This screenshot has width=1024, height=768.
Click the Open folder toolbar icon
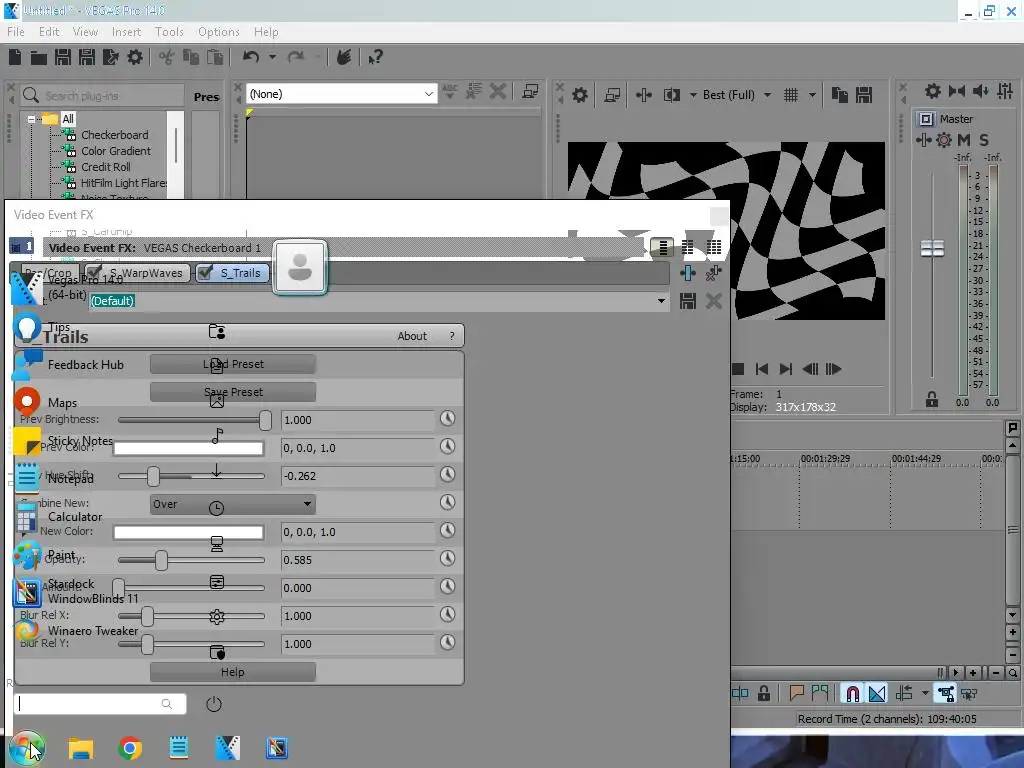click(39, 57)
